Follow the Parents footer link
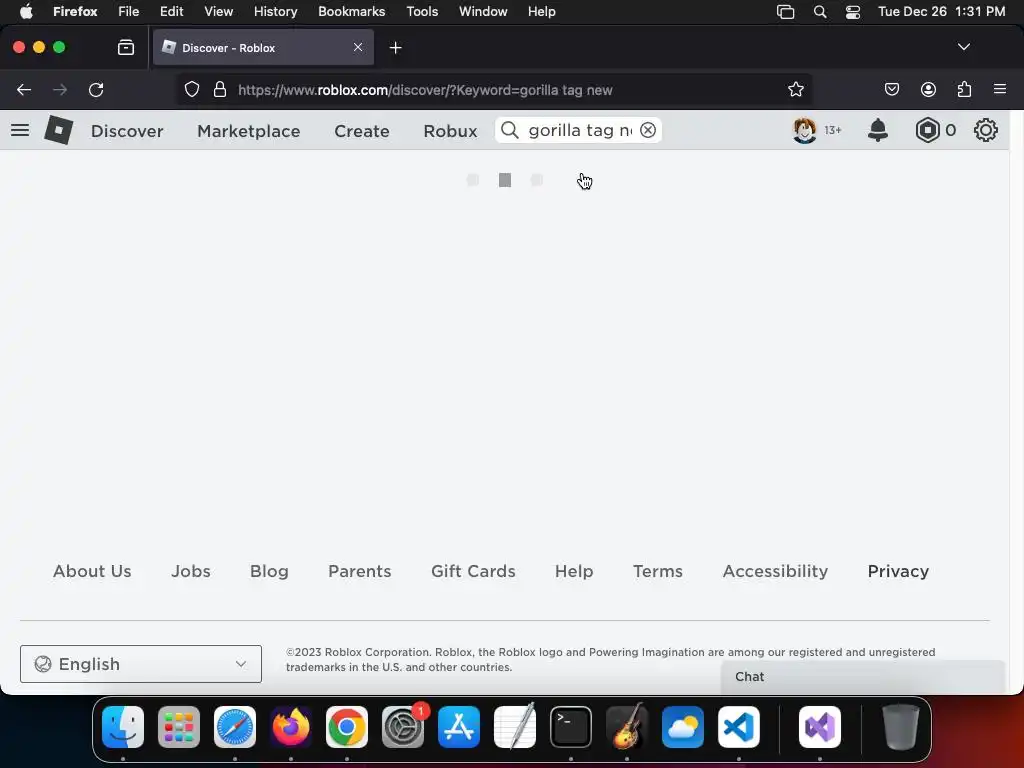 pos(360,571)
